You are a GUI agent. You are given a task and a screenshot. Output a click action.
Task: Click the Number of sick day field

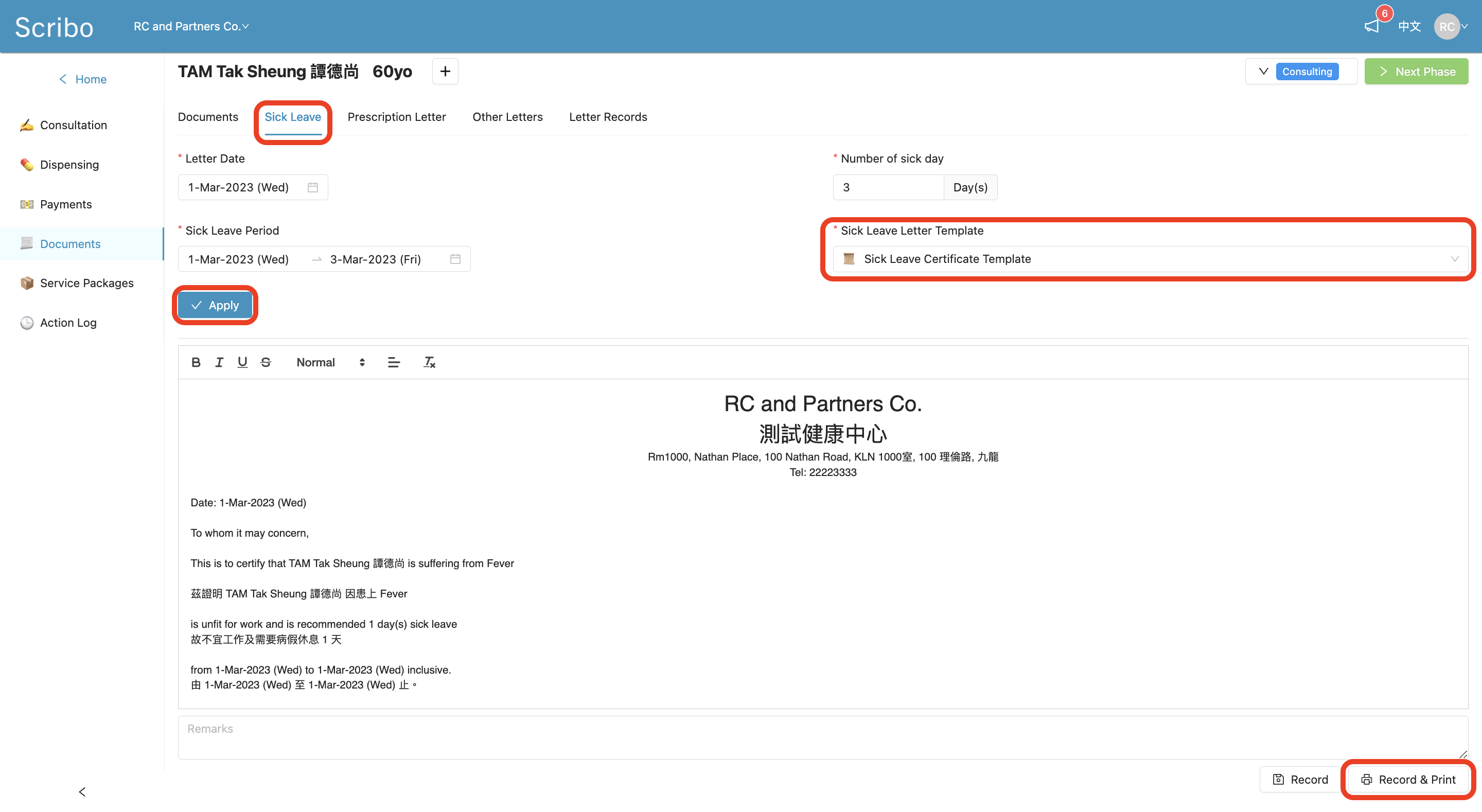tap(887, 187)
